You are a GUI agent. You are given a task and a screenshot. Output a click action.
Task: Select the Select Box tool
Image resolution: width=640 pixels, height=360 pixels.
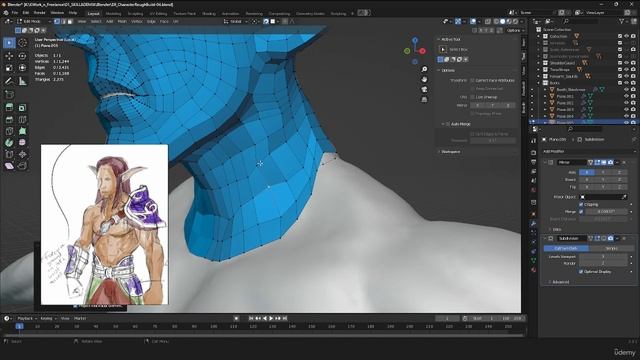[9, 43]
